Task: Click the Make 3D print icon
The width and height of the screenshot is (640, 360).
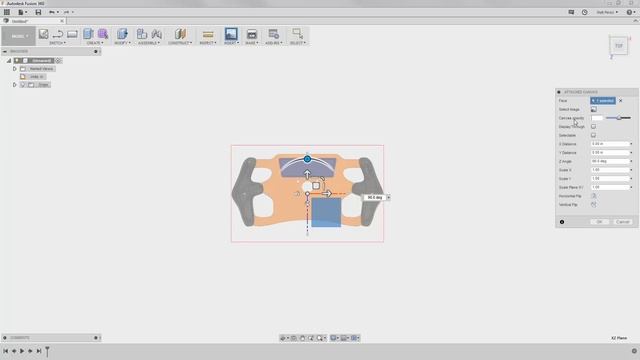Action: 252,34
